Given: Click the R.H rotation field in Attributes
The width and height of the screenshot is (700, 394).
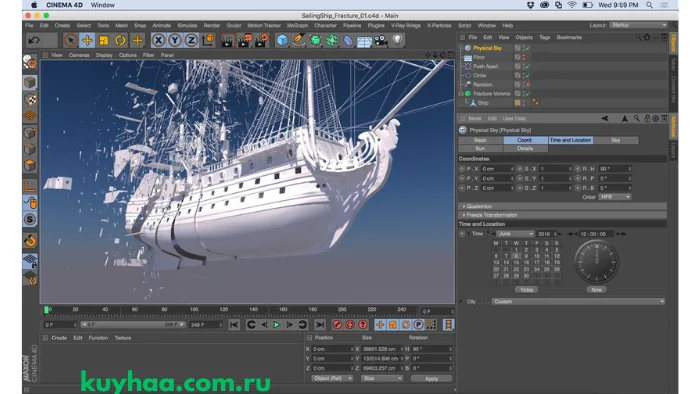Looking at the screenshot, I should click(x=615, y=169).
